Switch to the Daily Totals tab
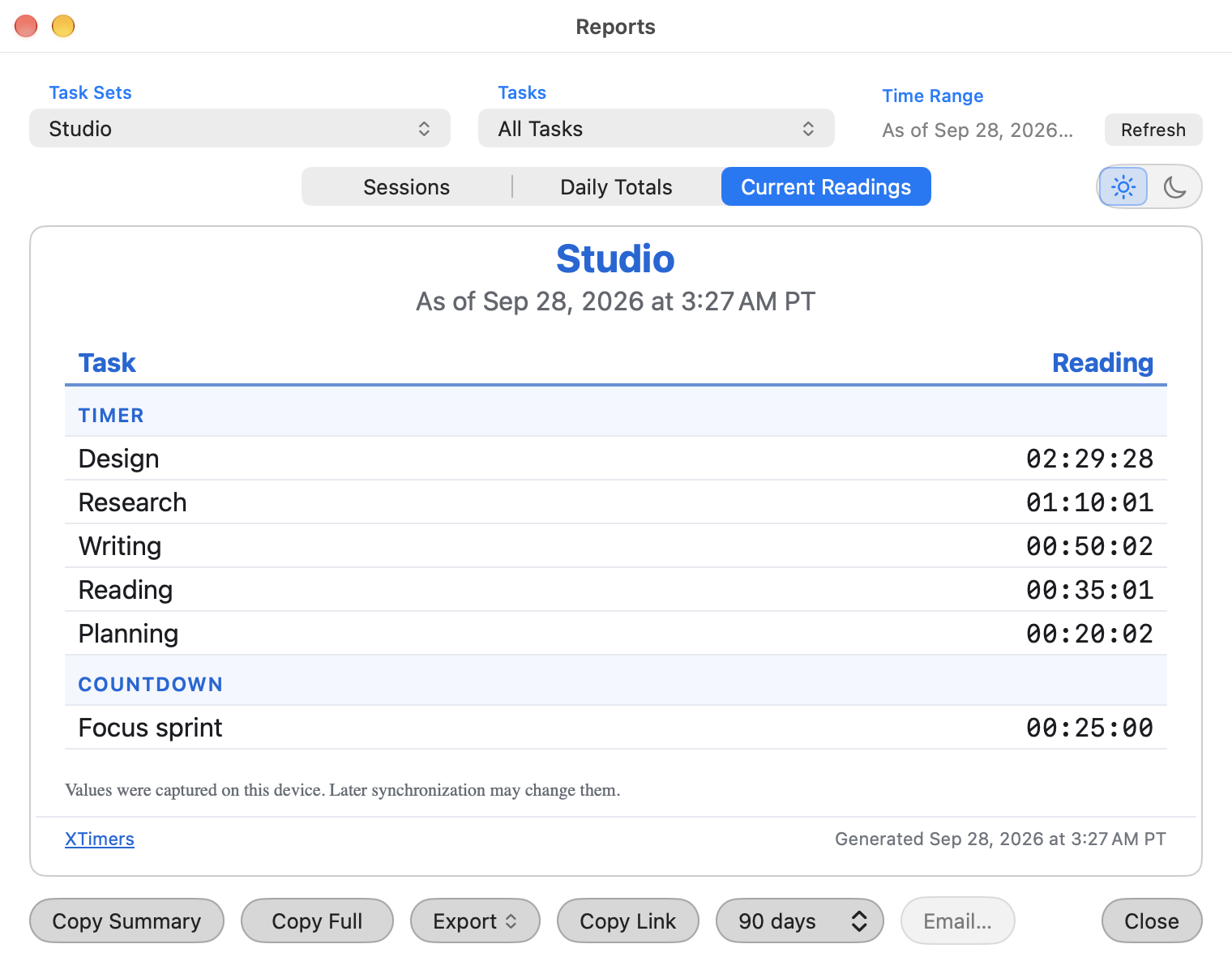Screen dimensions: 1232x974 coord(617,187)
